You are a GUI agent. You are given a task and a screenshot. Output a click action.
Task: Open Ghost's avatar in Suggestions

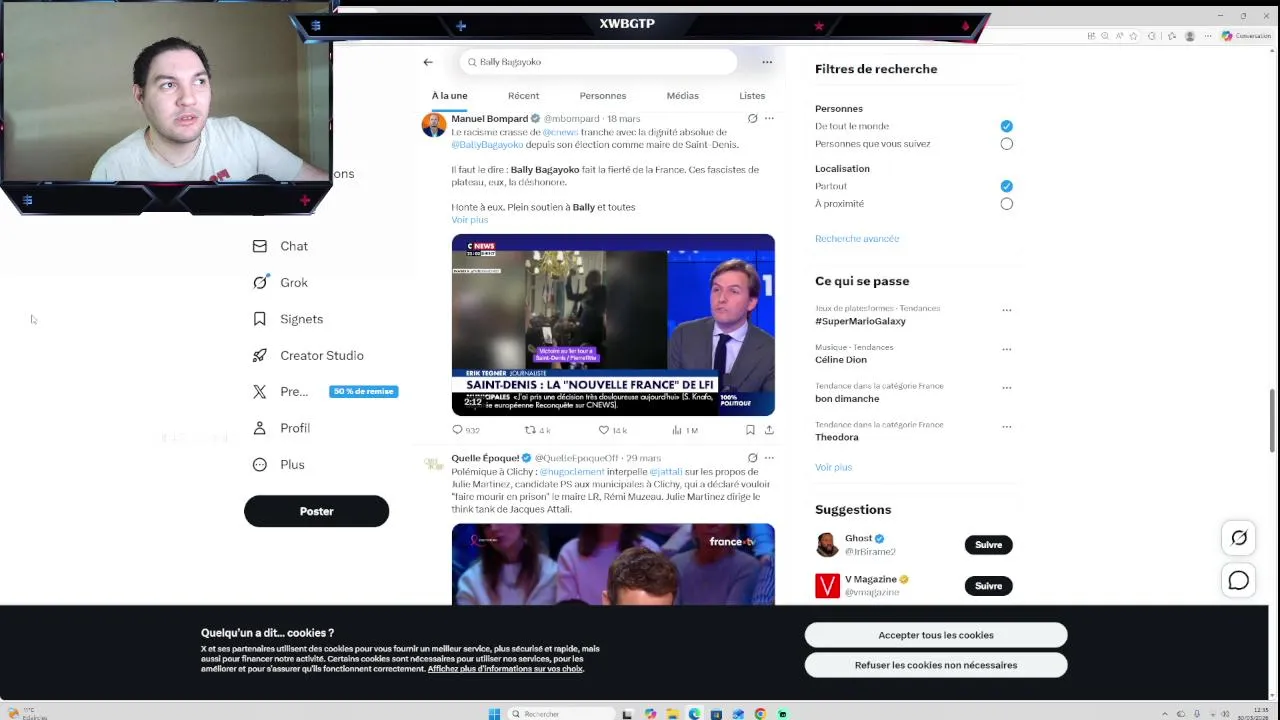(827, 545)
